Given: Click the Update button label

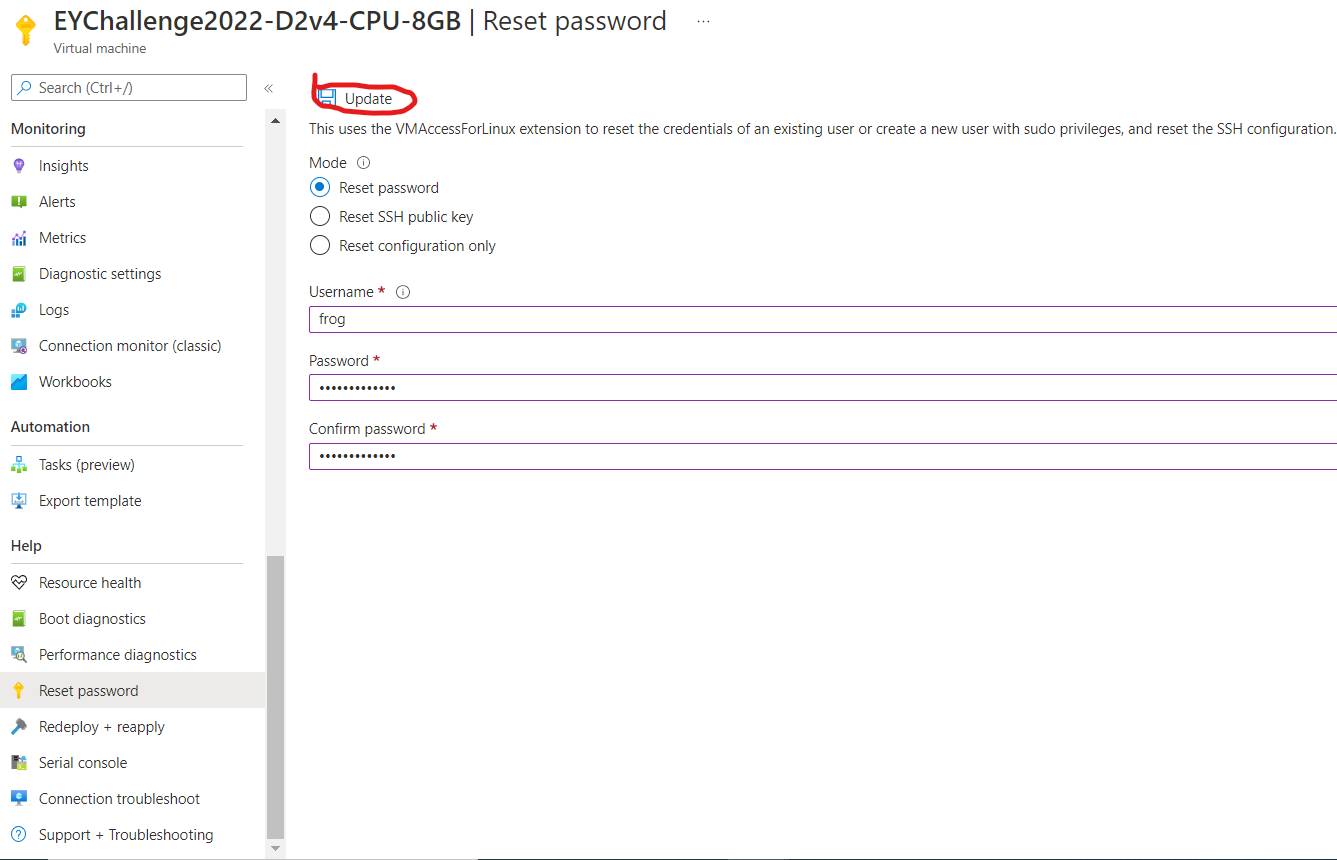Looking at the screenshot, I should (368, 99).
